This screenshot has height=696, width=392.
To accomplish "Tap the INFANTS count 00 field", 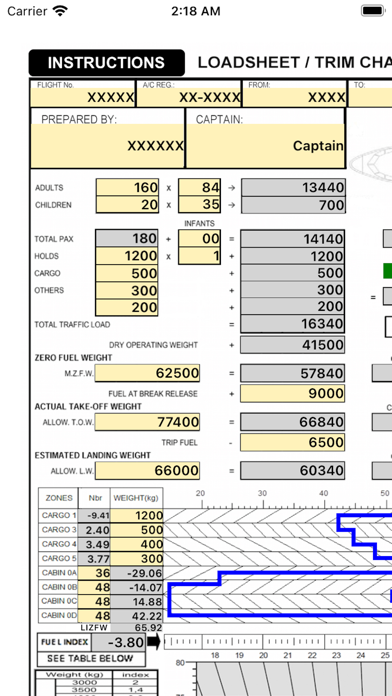I will click(199, 239).
